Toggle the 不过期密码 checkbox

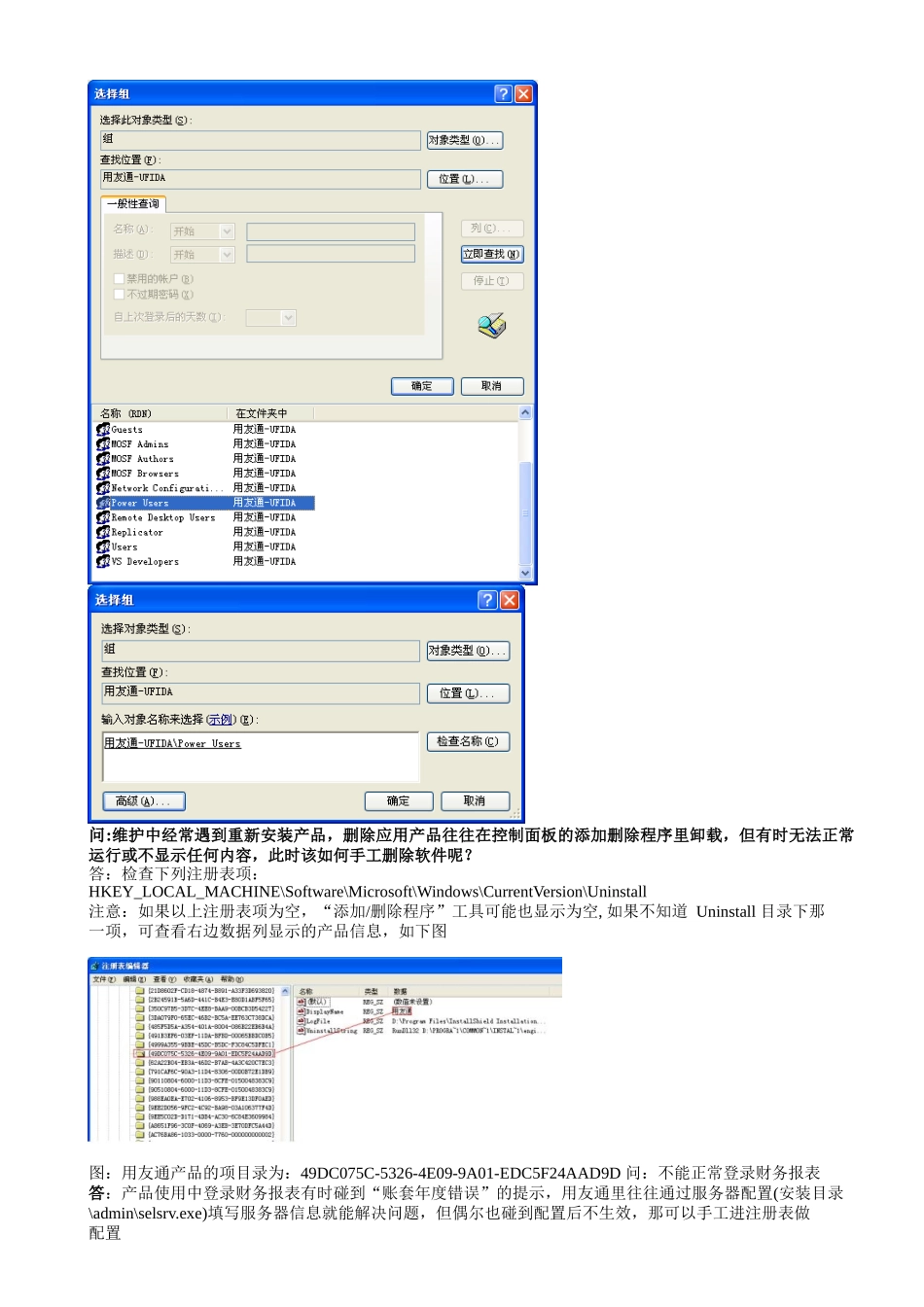pyautogui.click(x=119, y=294)
